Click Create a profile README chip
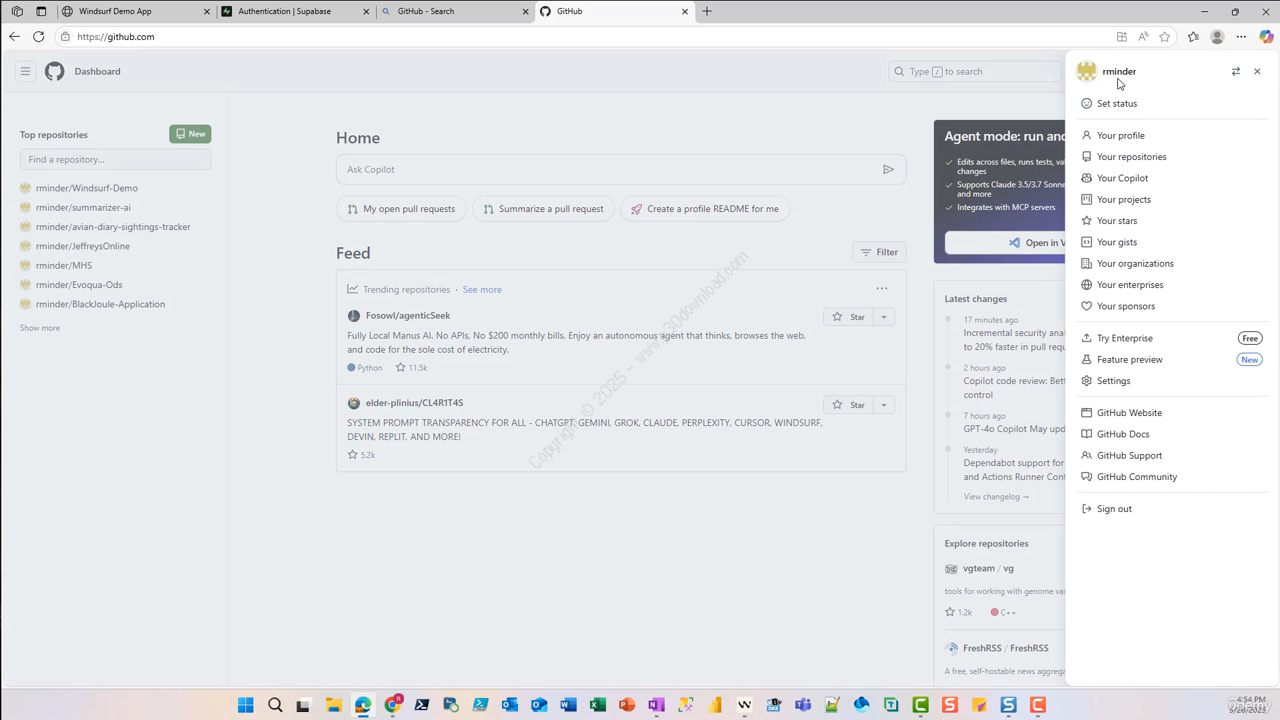Screen dimensions: 1280x720 705,209
